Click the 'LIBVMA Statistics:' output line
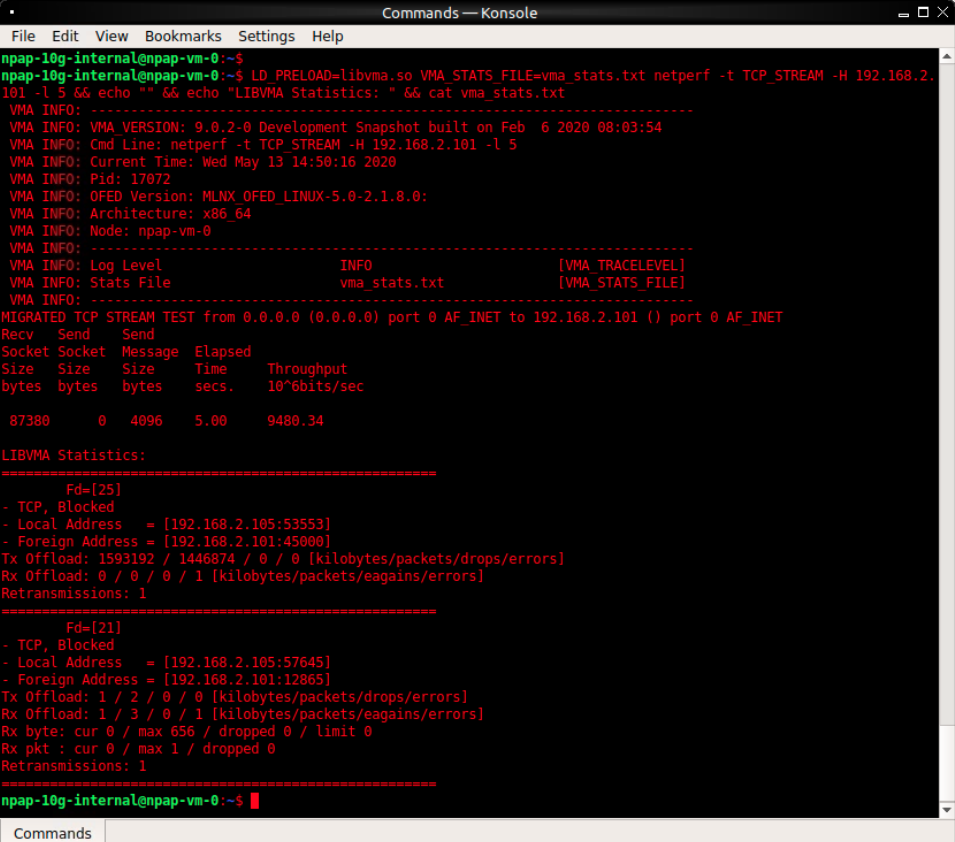The image size is (955, 842). click(74, 455)
